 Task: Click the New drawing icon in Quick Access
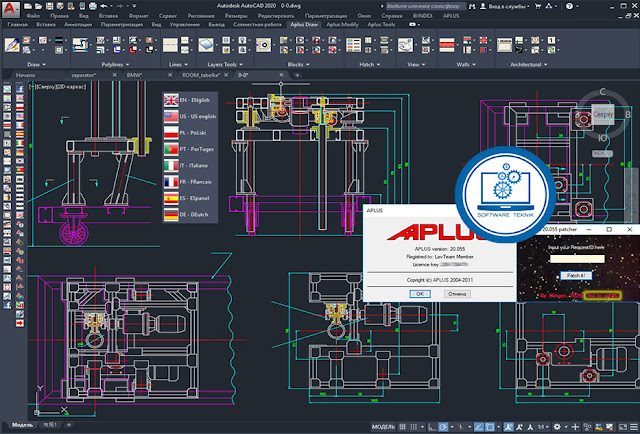tap(28, 6)
